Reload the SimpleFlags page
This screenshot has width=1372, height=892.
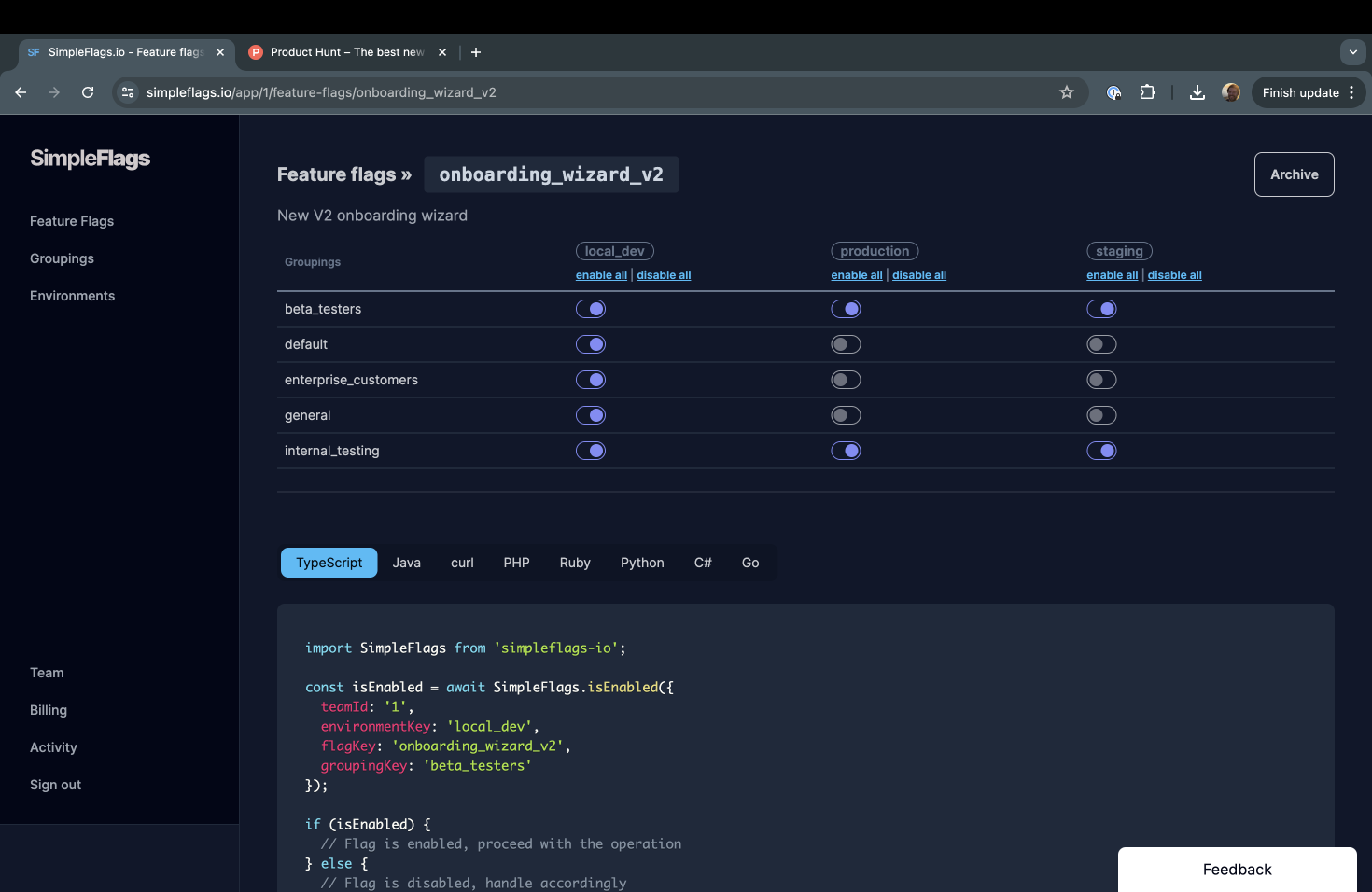point(88,92)
